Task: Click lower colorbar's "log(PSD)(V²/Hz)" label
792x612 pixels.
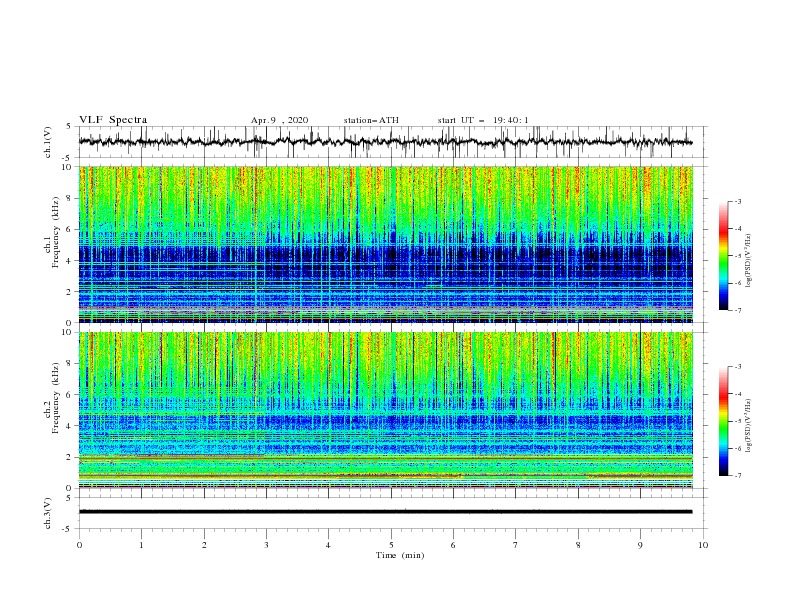Action: 748,425
